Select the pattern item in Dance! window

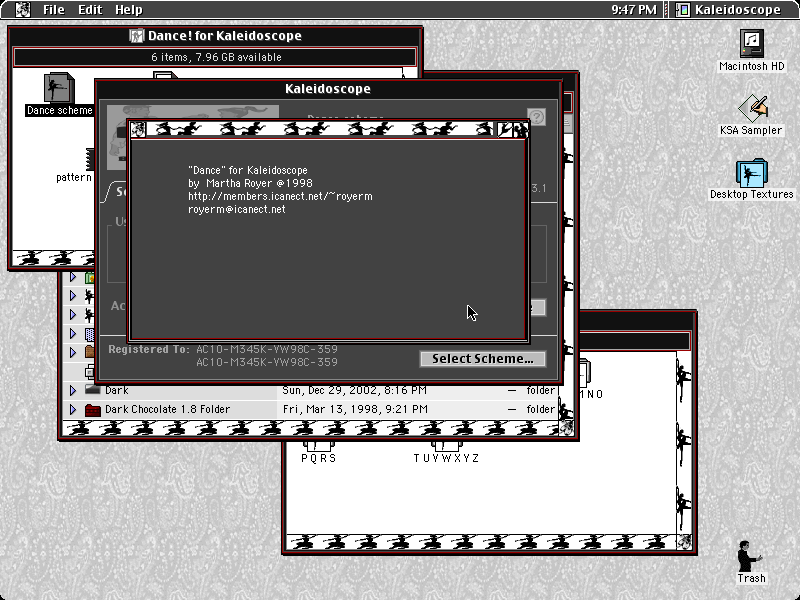click(x=74, y=177)
